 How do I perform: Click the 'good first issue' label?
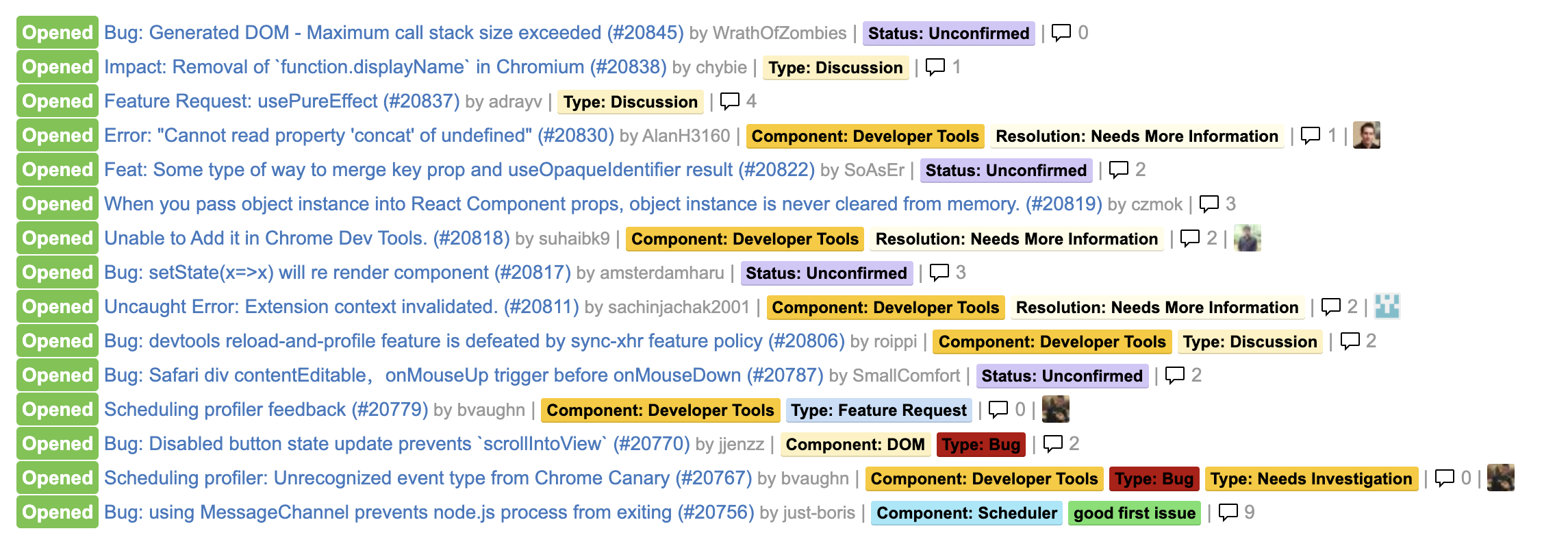coord(1134,512)
